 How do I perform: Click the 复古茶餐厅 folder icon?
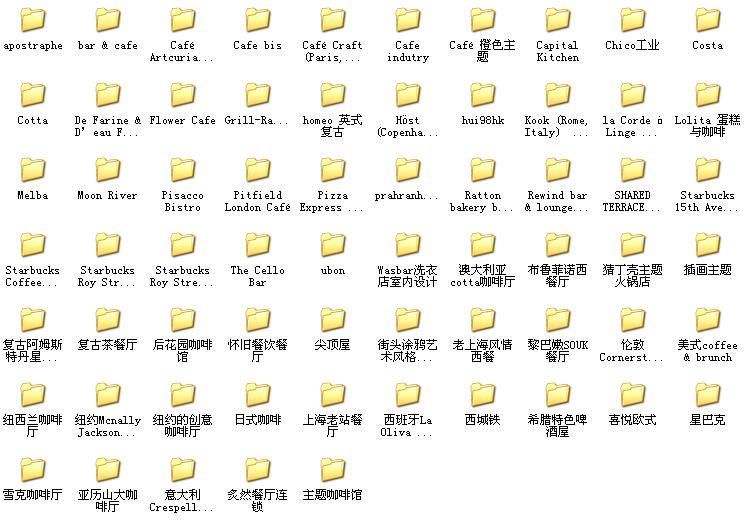108,319
